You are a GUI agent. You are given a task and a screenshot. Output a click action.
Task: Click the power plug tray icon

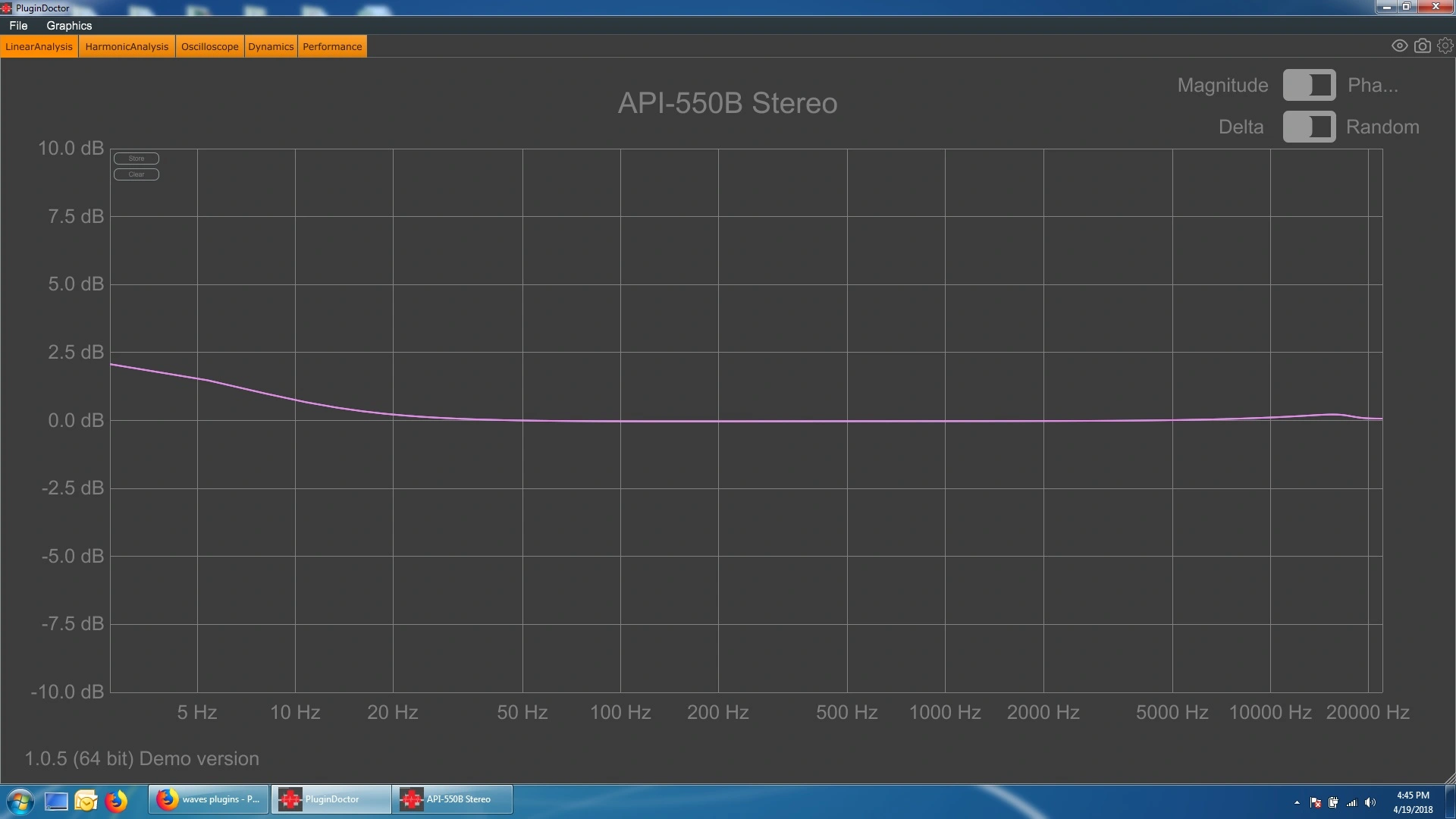coord(1333,802)
